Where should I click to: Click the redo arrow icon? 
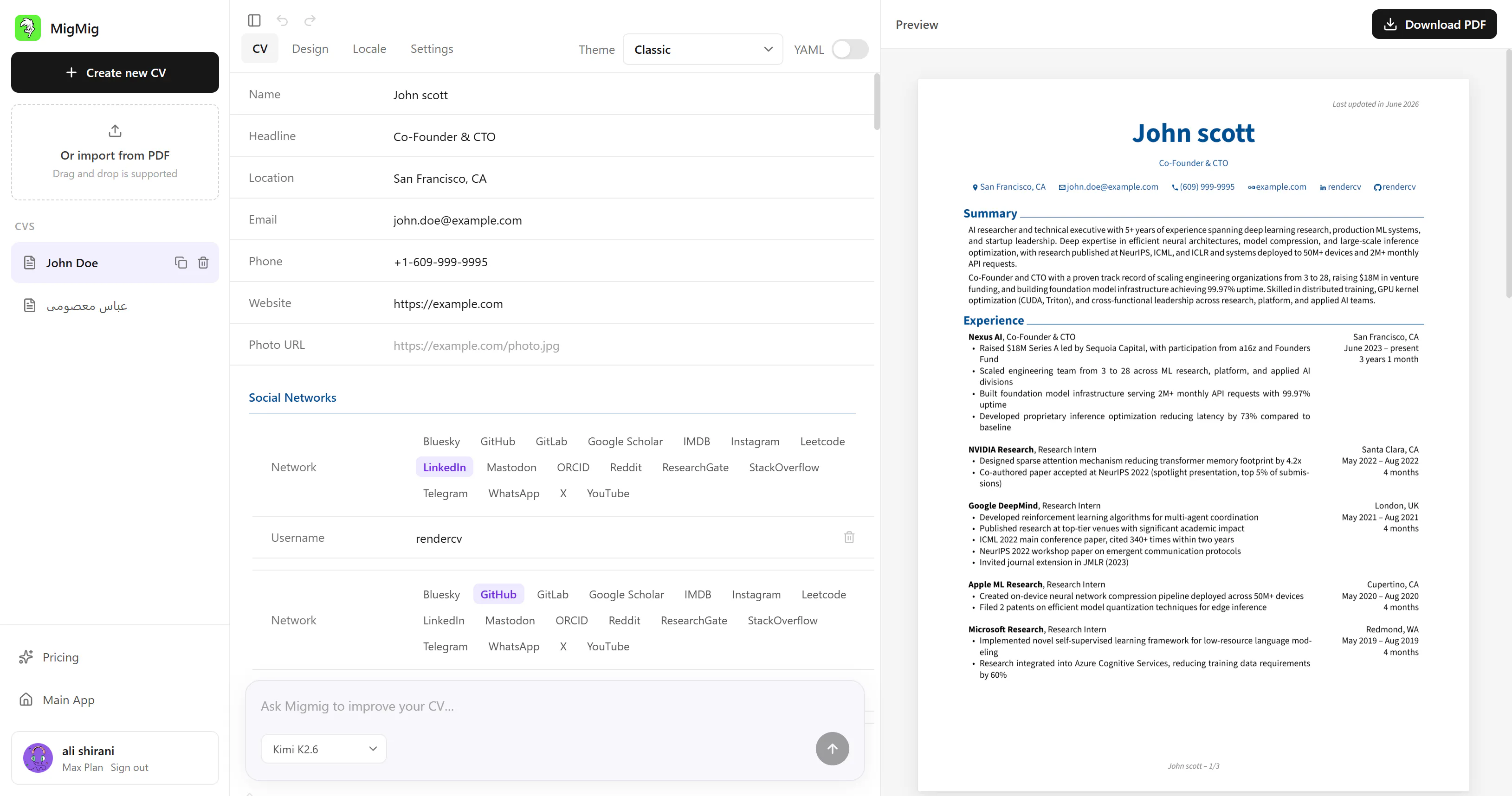[x=310, y=20]
